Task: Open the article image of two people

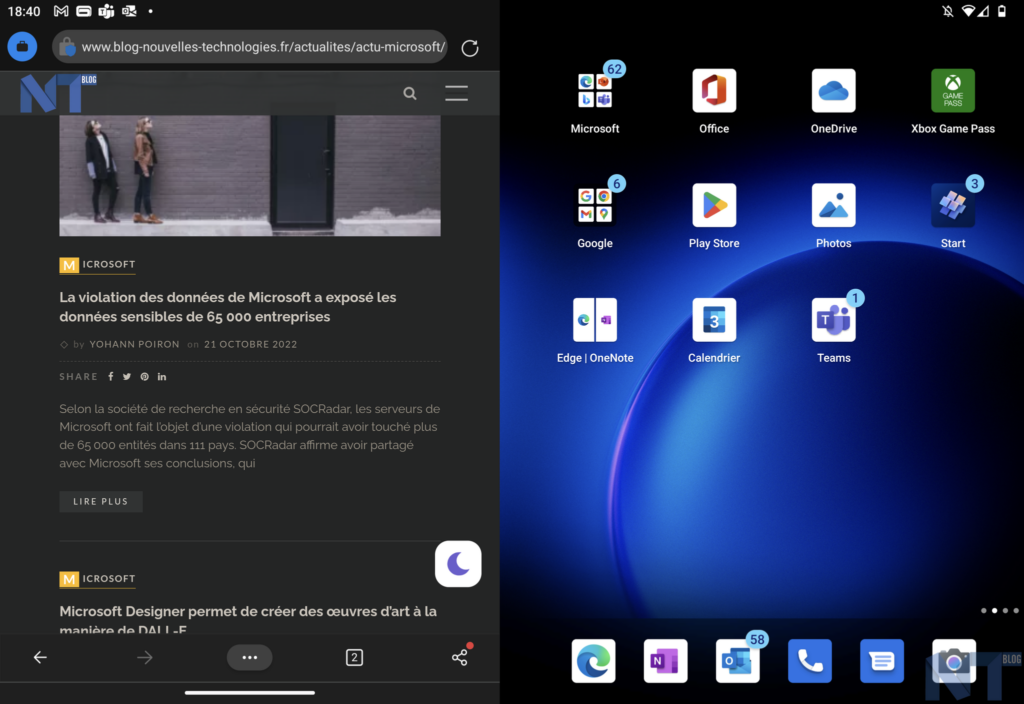Action: (x=249, y=175)
